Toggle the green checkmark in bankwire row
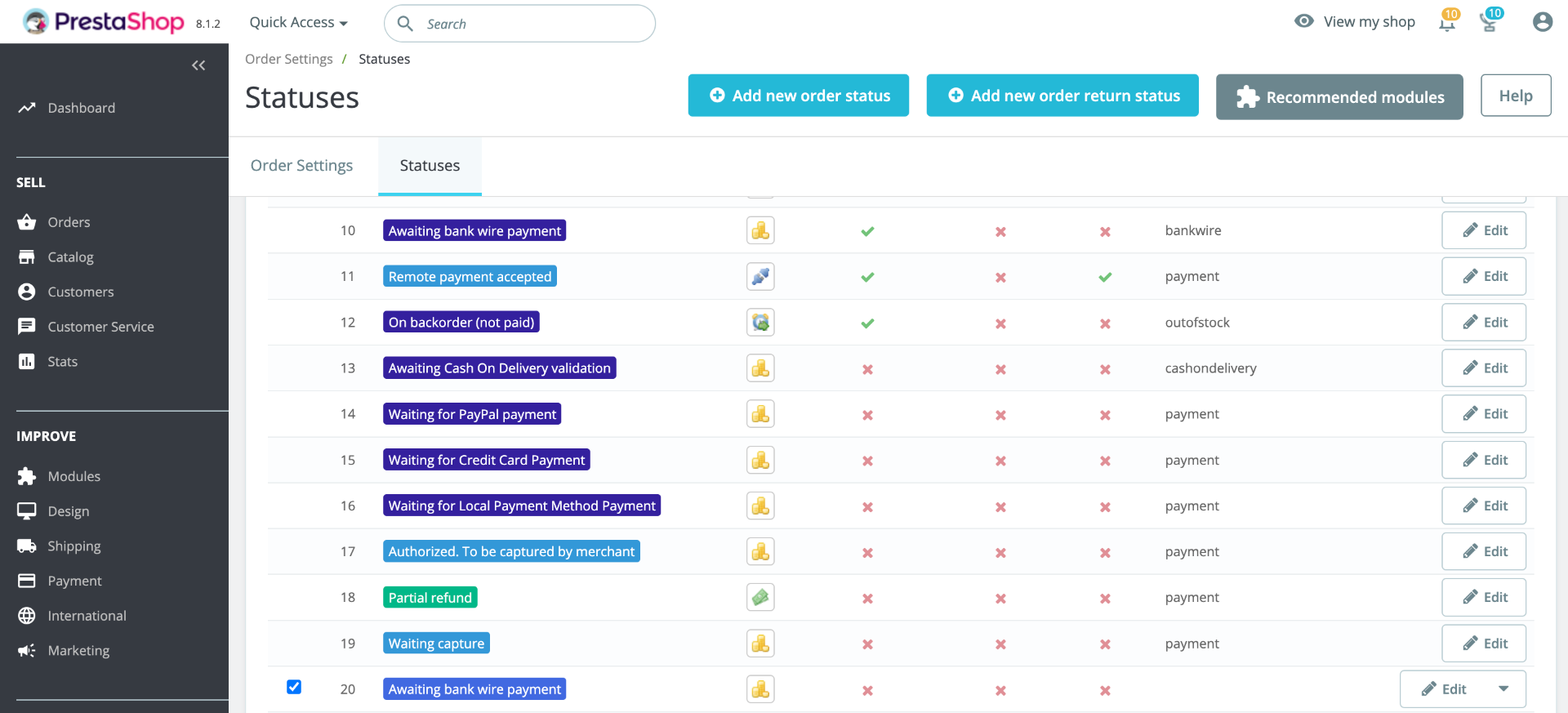 (867, 231)
